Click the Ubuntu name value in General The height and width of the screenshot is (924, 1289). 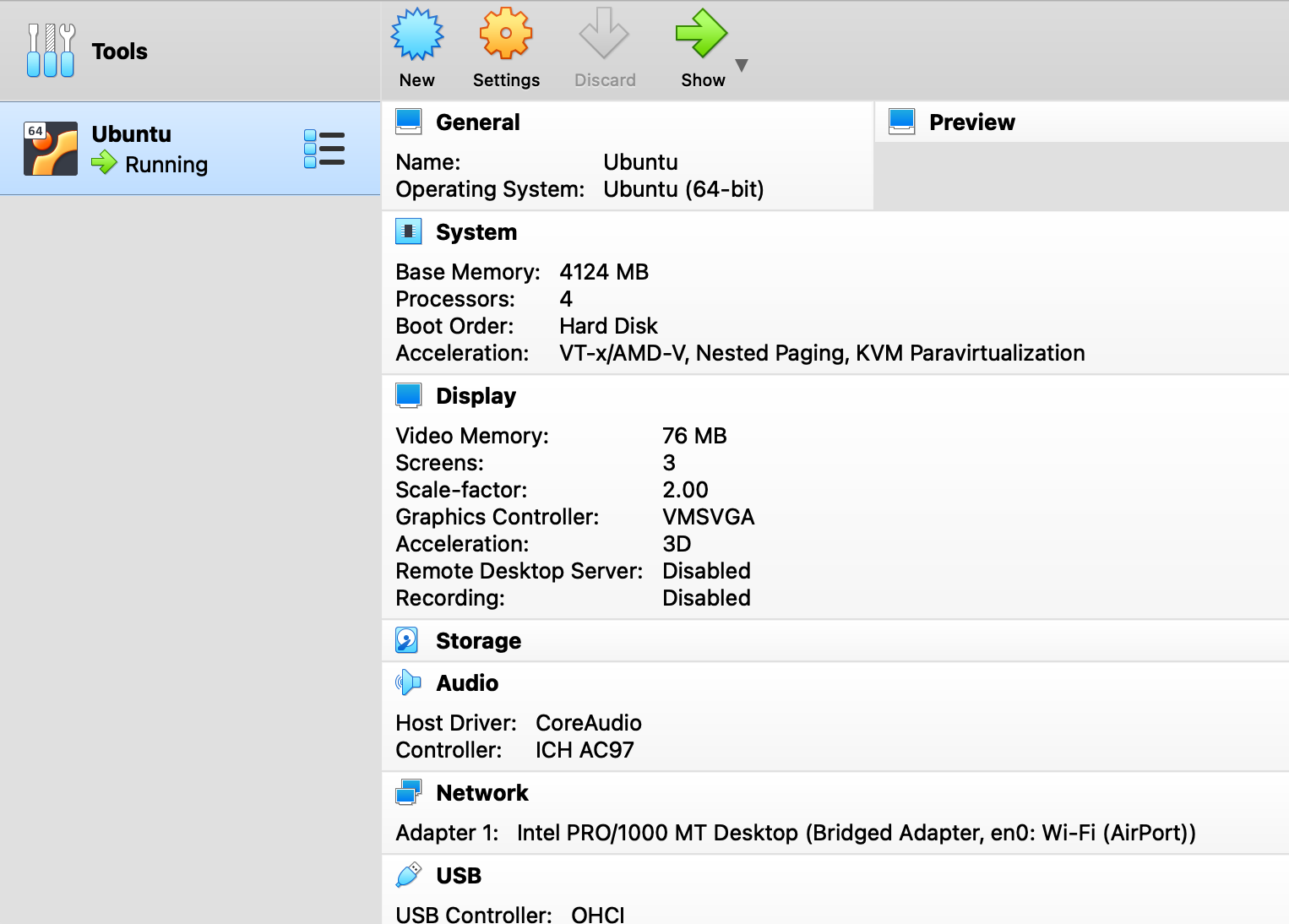pyautogui.click(x=641, y=162)
